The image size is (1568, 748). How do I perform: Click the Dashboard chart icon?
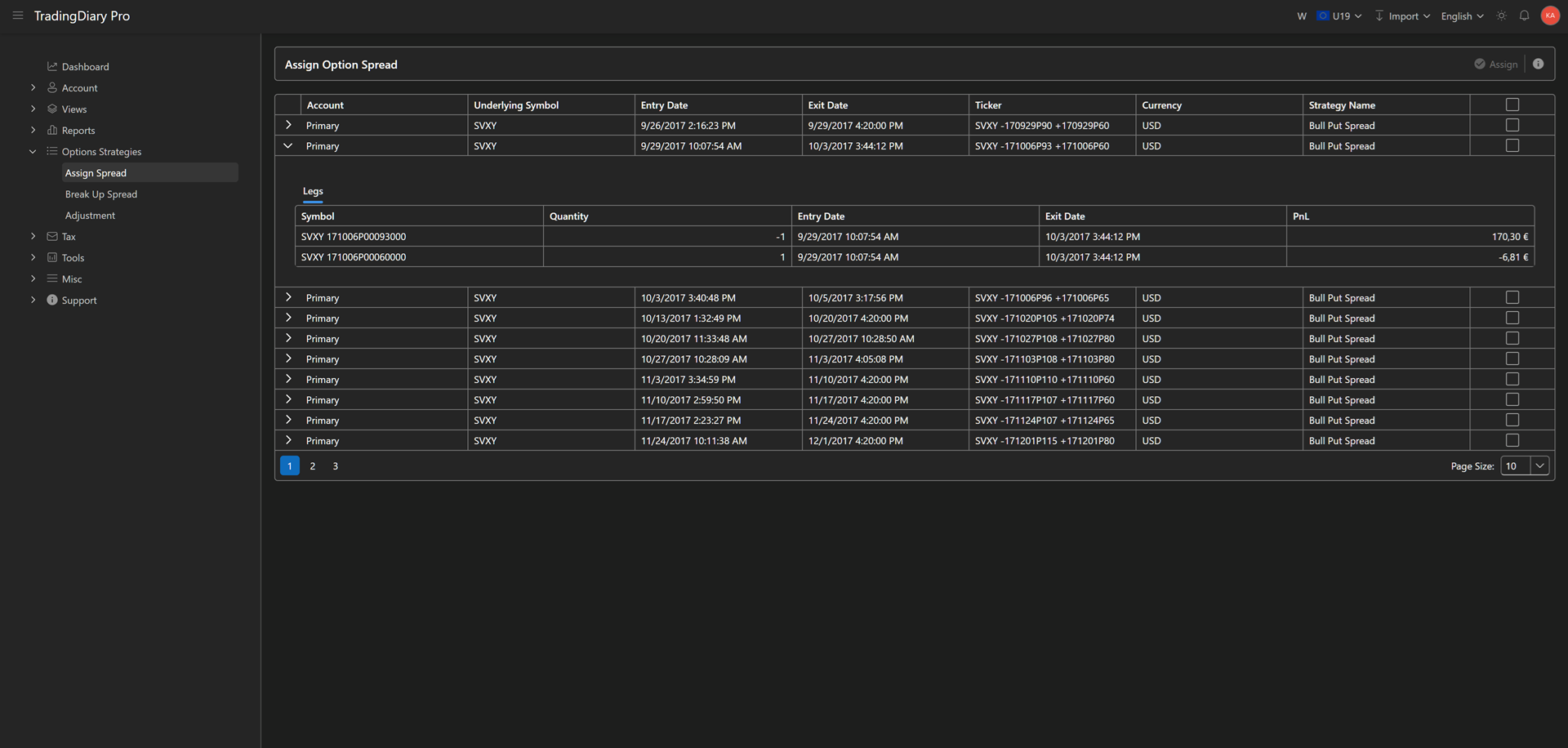tap(52, 66)
